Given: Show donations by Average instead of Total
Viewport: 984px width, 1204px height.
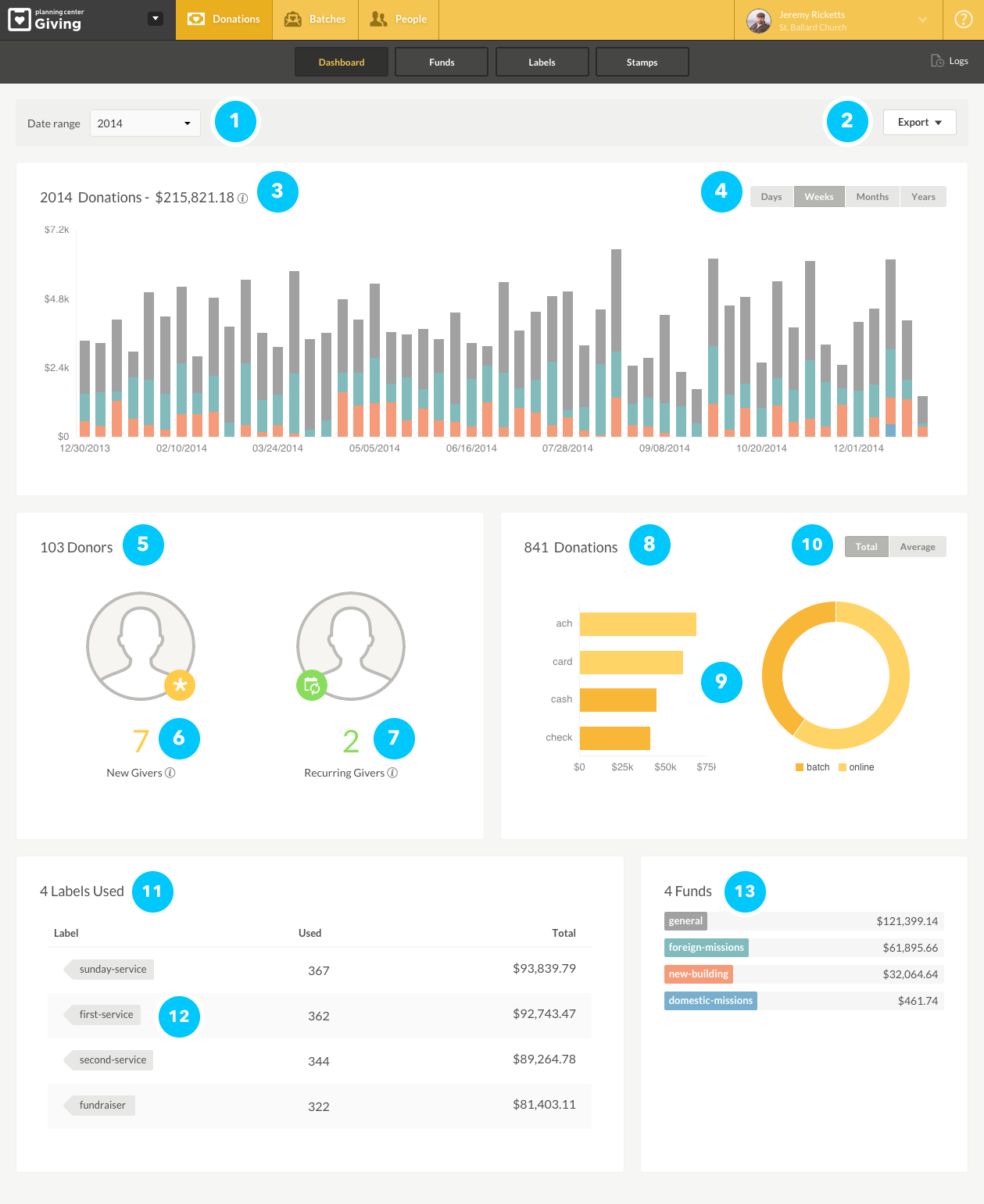Looking at the screenshot, I should (x=917, y=546).
